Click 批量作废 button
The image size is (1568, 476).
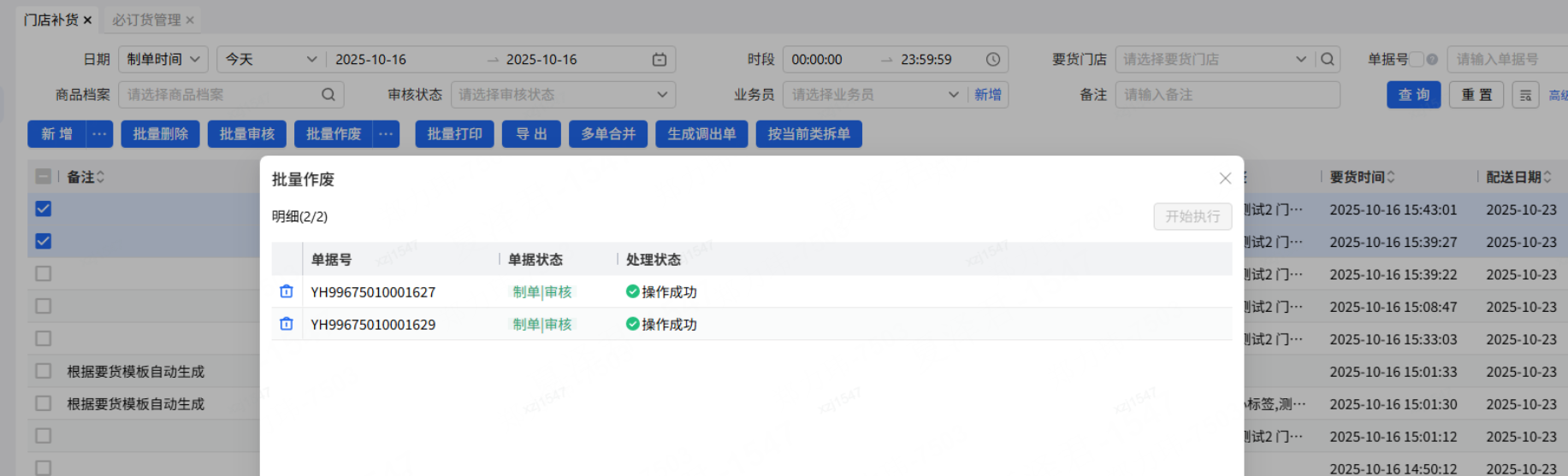[334, 134]
